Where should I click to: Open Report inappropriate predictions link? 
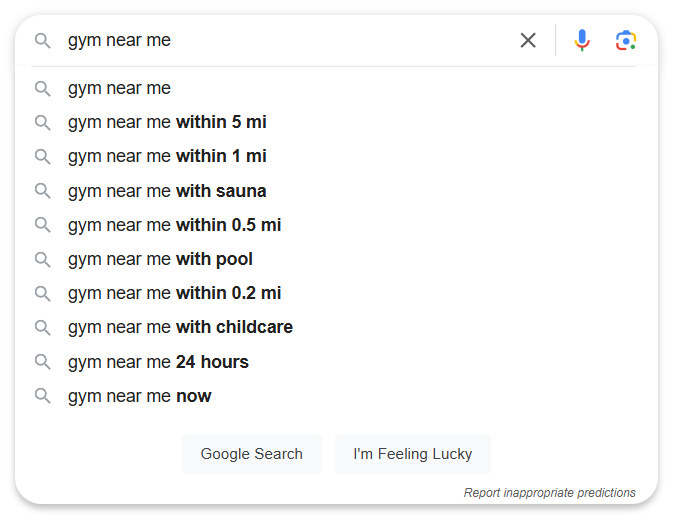click(549, 493)
